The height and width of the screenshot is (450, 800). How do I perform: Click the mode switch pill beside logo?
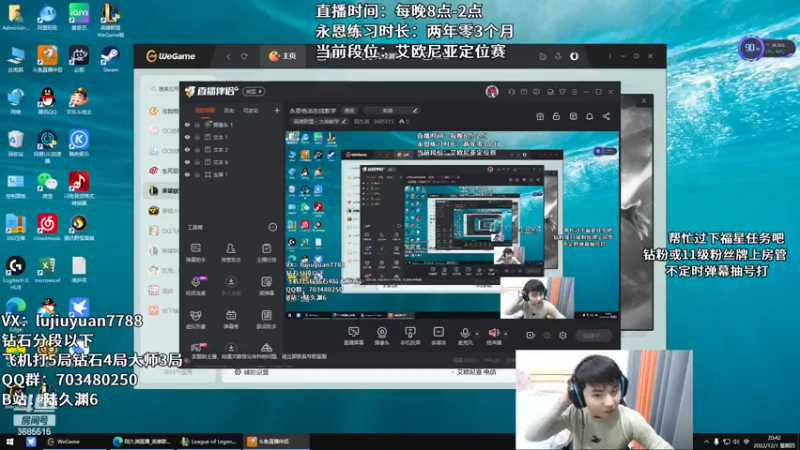[254, 91]
